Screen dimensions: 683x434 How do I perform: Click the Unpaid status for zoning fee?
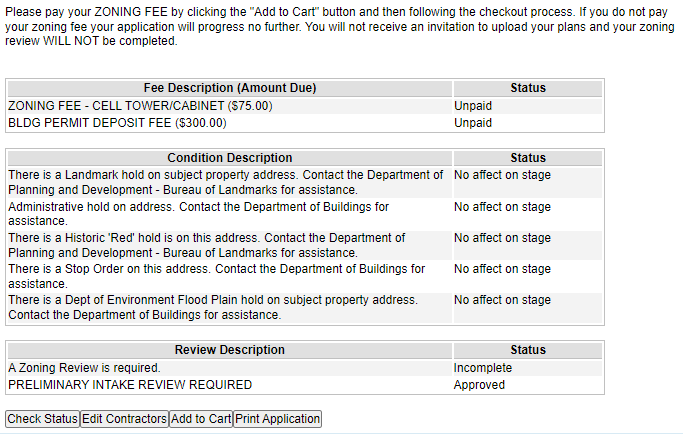[473, 106]
